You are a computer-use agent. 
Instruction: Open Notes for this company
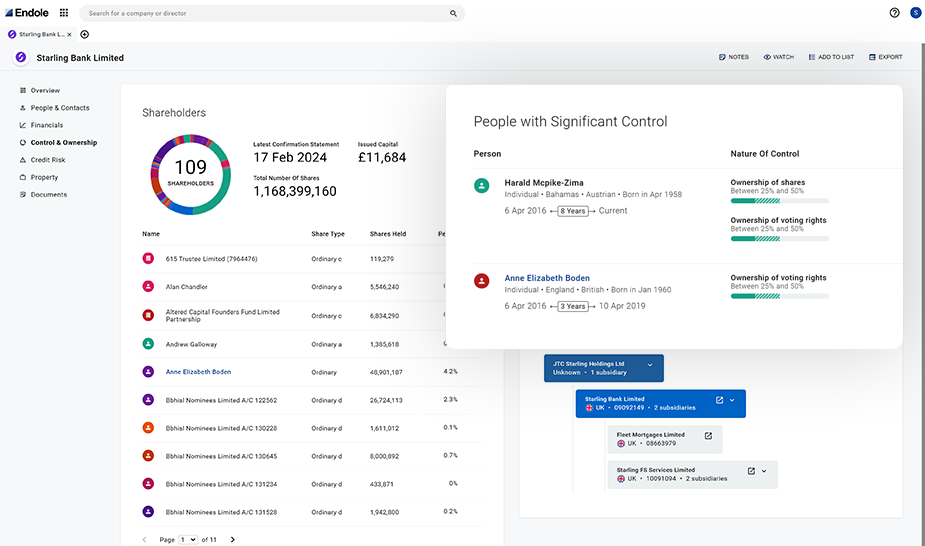(733, 57)
